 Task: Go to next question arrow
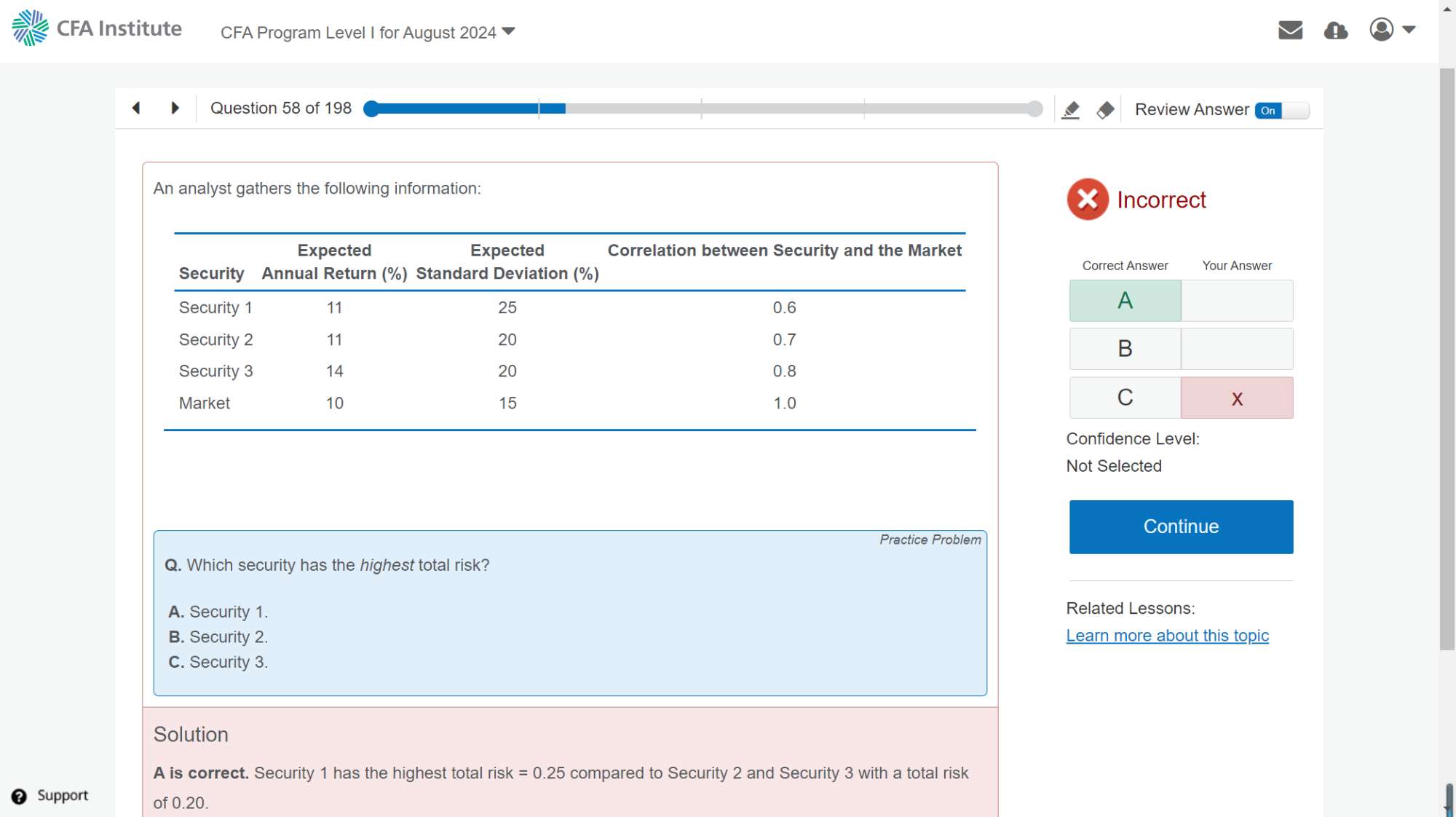(175, 108)
